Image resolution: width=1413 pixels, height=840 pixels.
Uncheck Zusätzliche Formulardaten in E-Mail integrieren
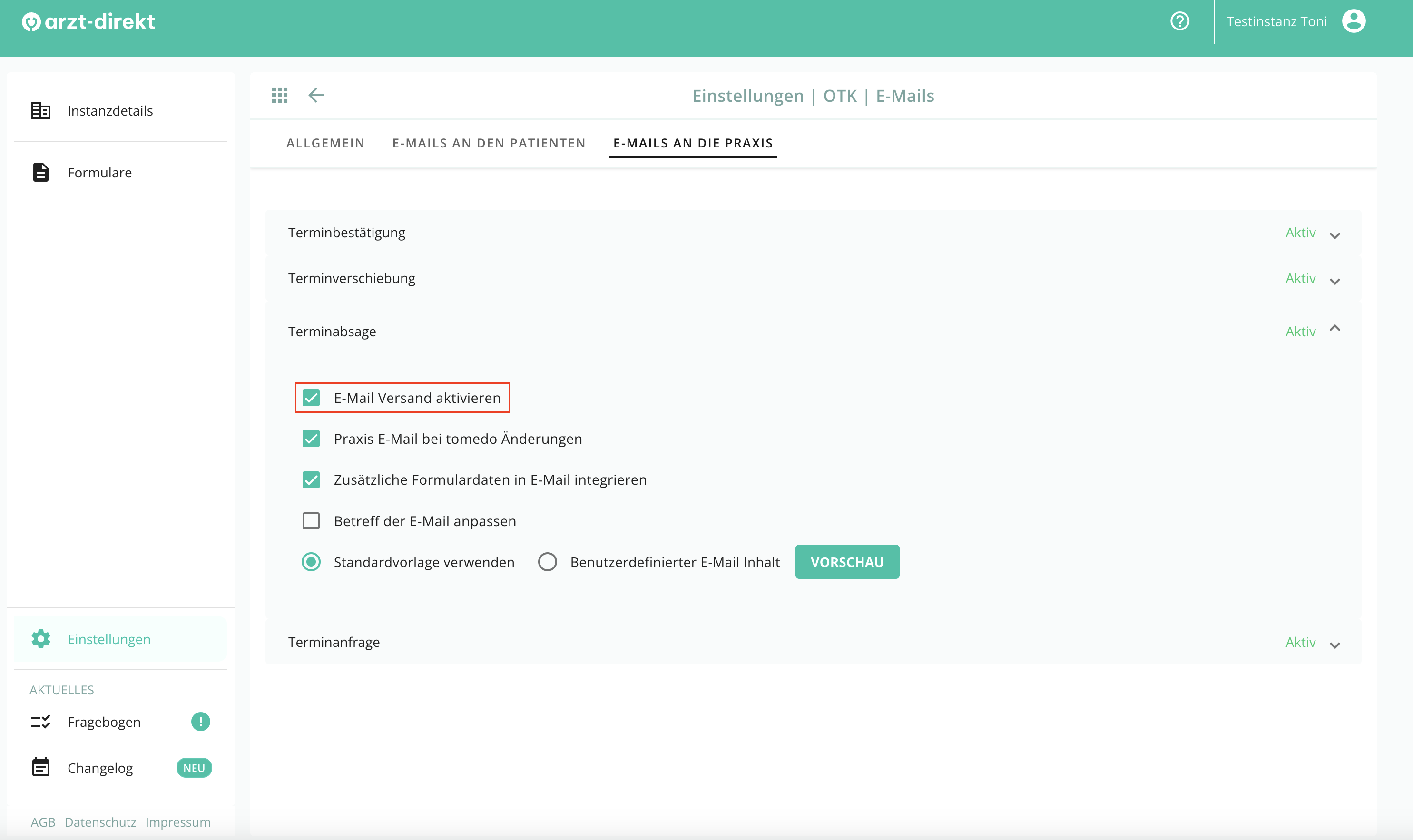(311, 480)
